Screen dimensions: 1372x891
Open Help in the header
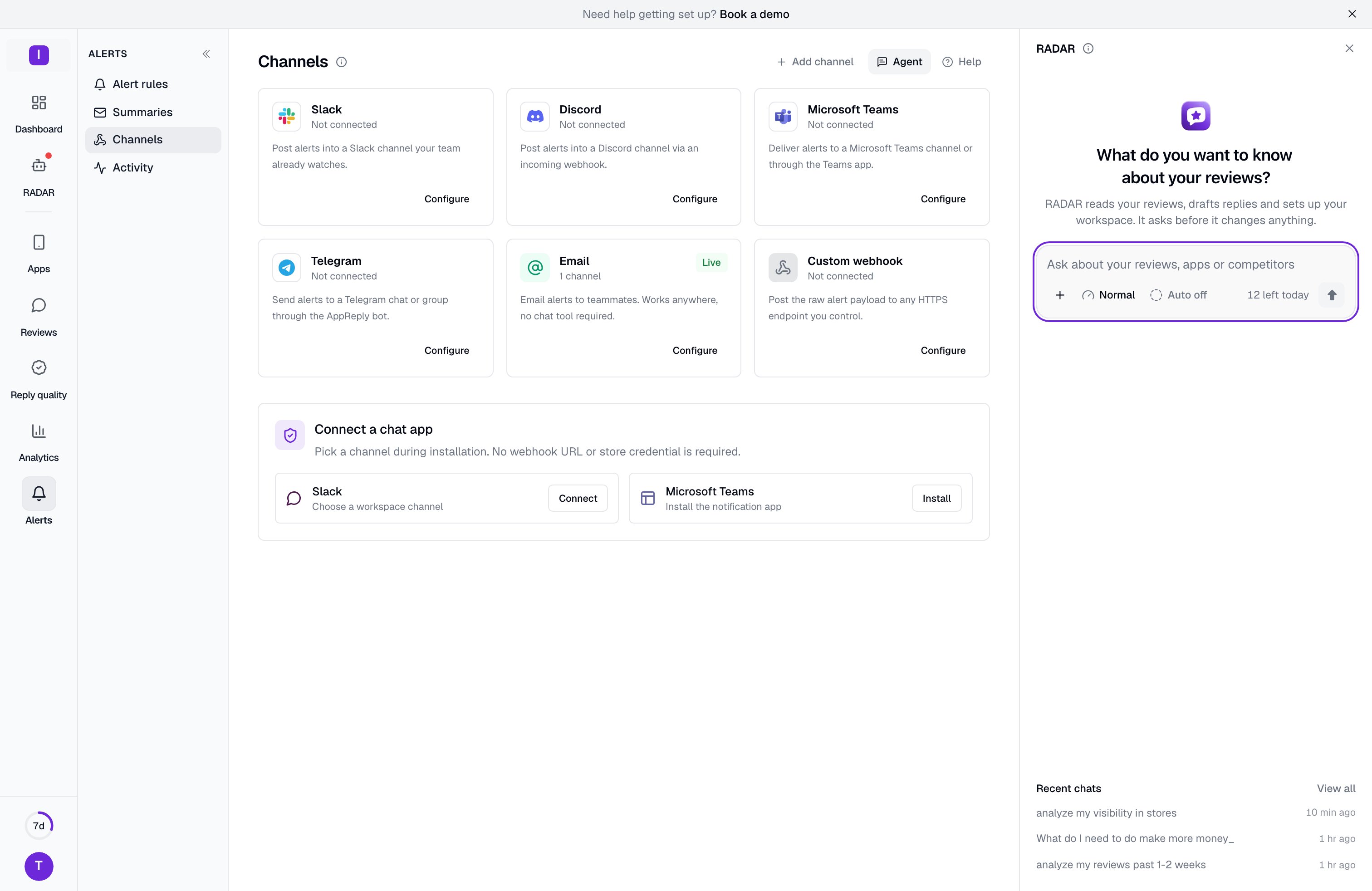tap(961, 62)
